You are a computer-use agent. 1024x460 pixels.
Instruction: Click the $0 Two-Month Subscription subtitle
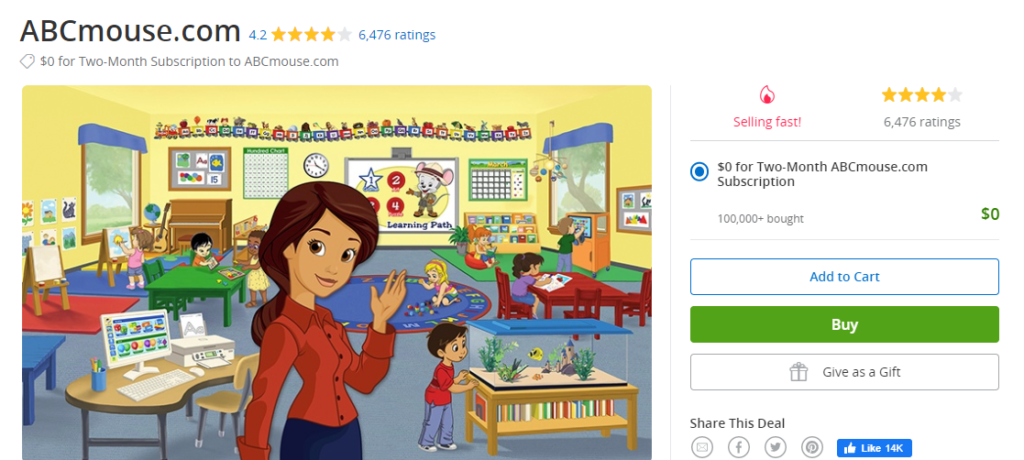point(189,61)
